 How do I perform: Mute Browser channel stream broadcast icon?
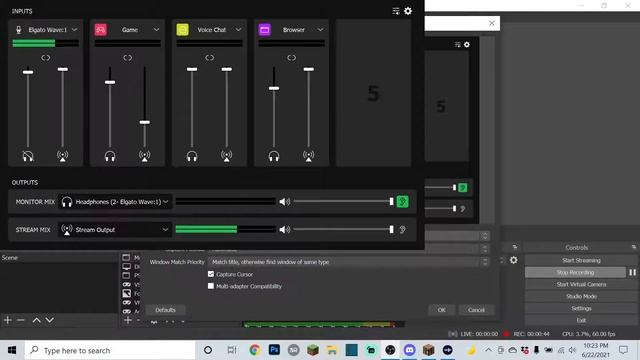[309, 156]
